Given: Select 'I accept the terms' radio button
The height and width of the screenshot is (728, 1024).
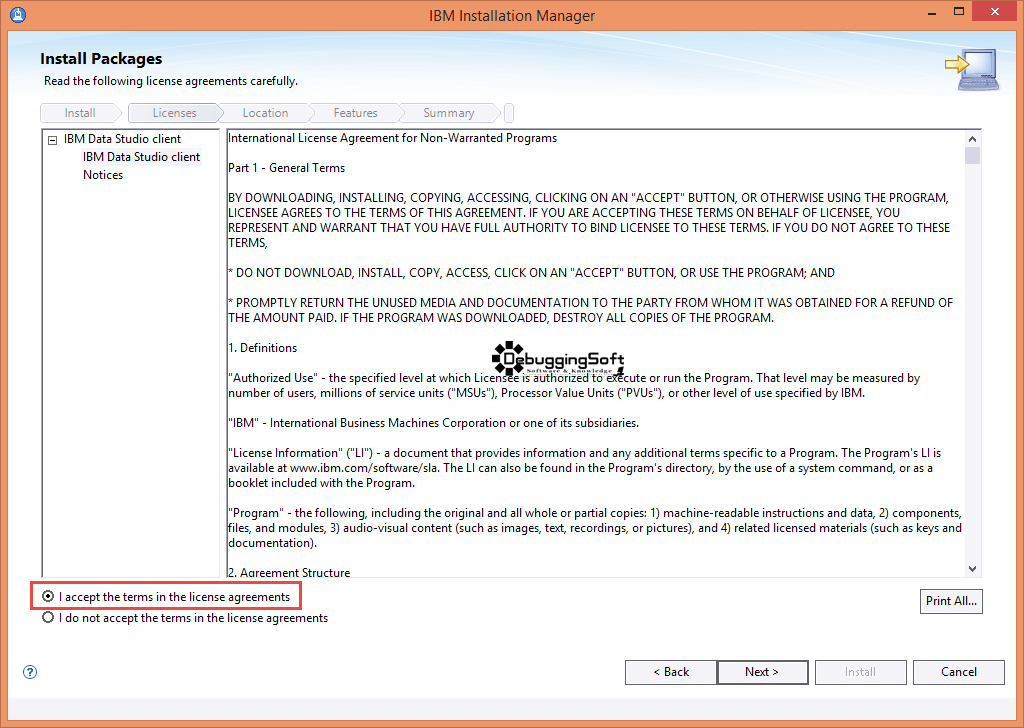Looking at the screenshot, I should click(x=48, y=596).
